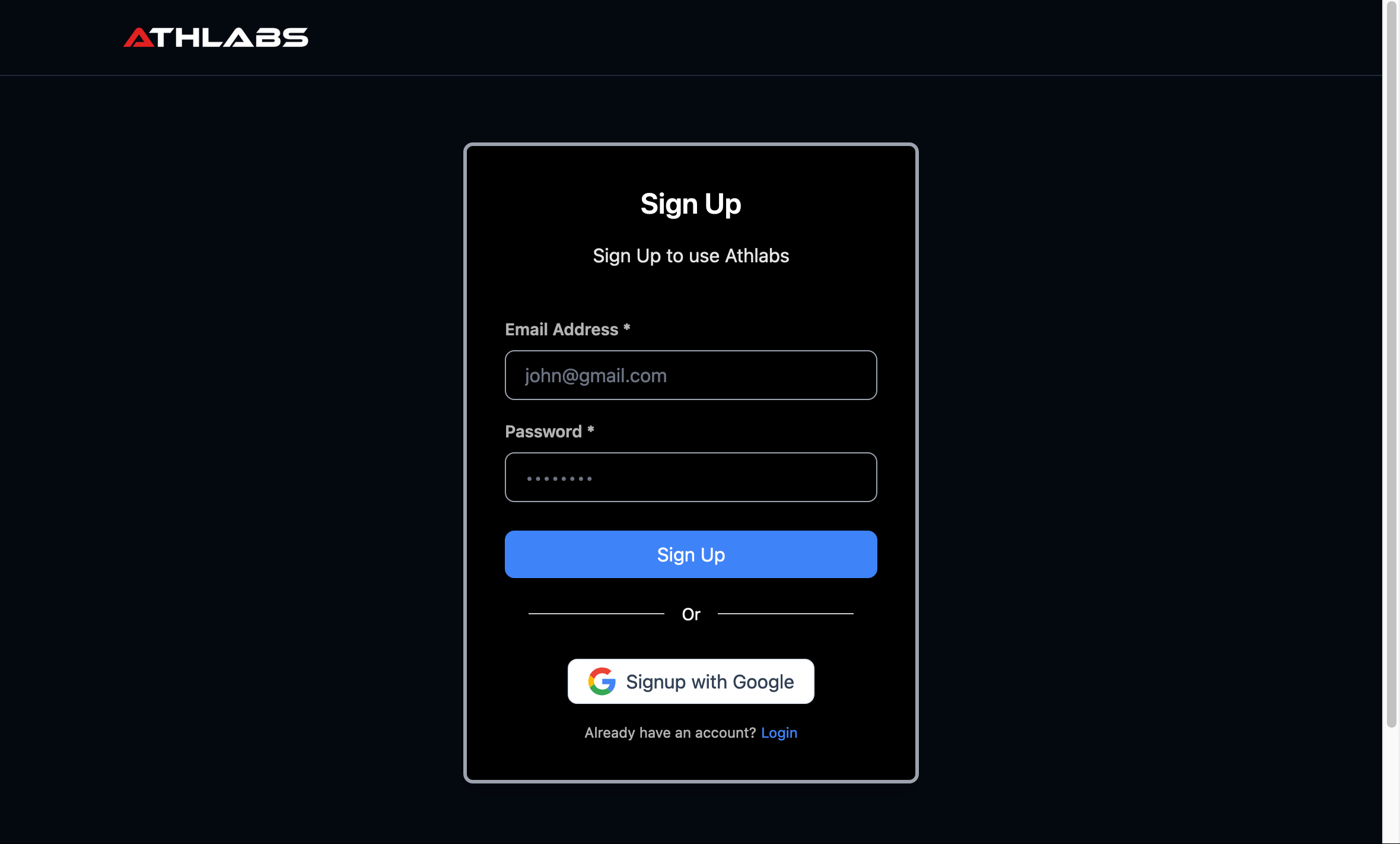Click the required asterisk beside Email Address

(626, 327)
